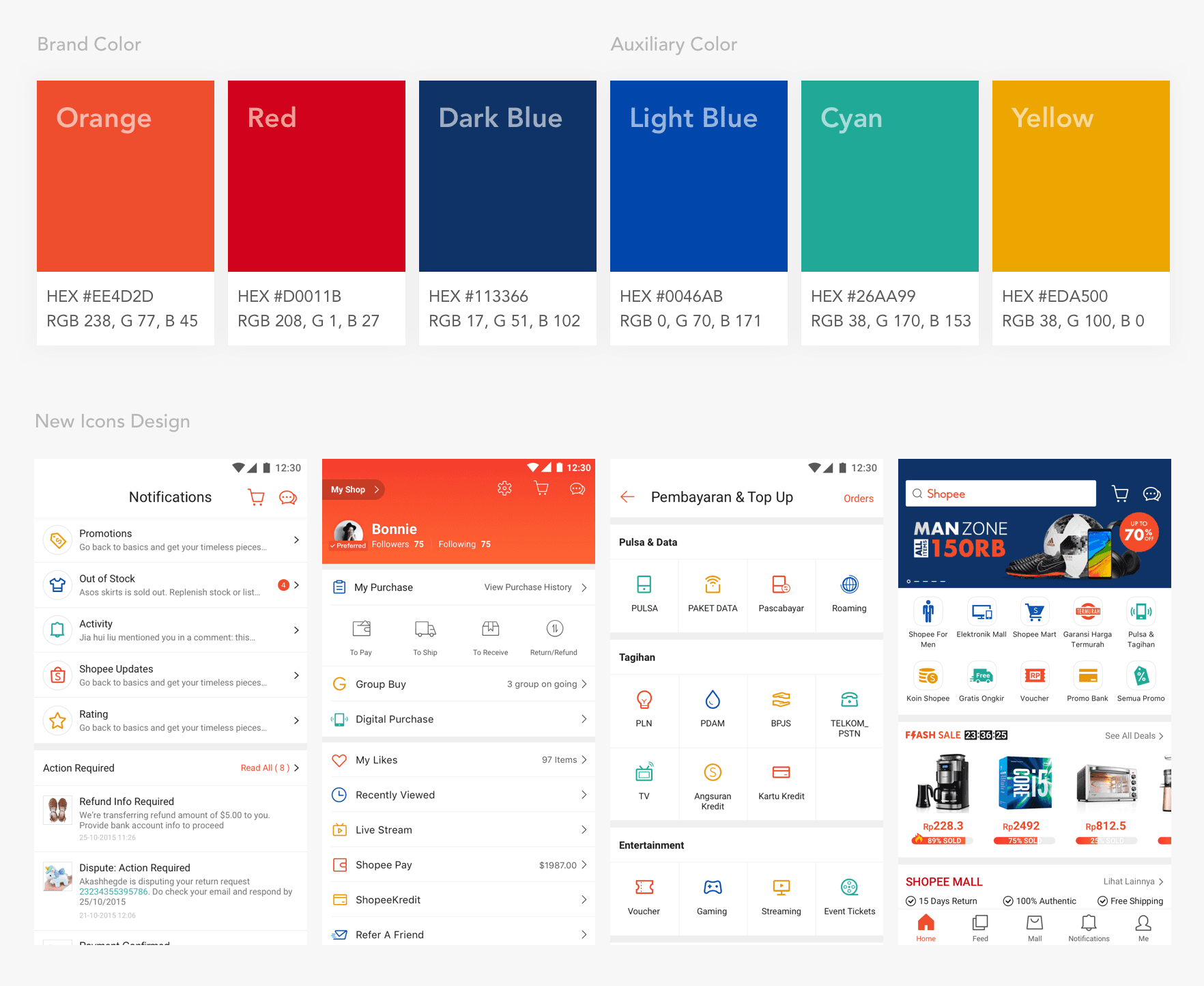Tap the shopping cart icon in Notifications header
Viewport: 1204px width, 986px height.
(256, 497)
